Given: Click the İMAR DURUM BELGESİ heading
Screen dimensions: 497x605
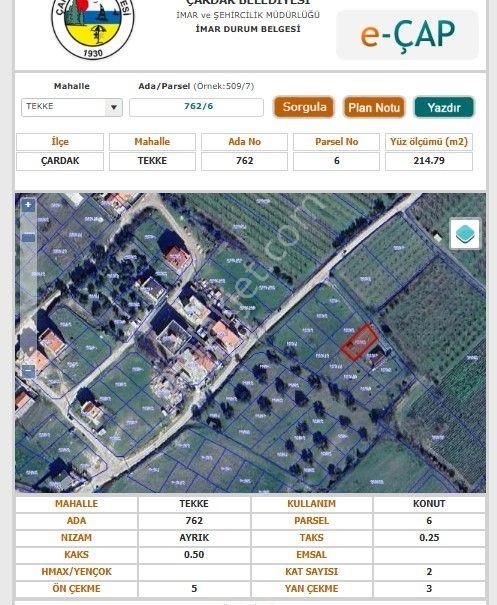Looking at the screenshot, I should tap(248, 29).
